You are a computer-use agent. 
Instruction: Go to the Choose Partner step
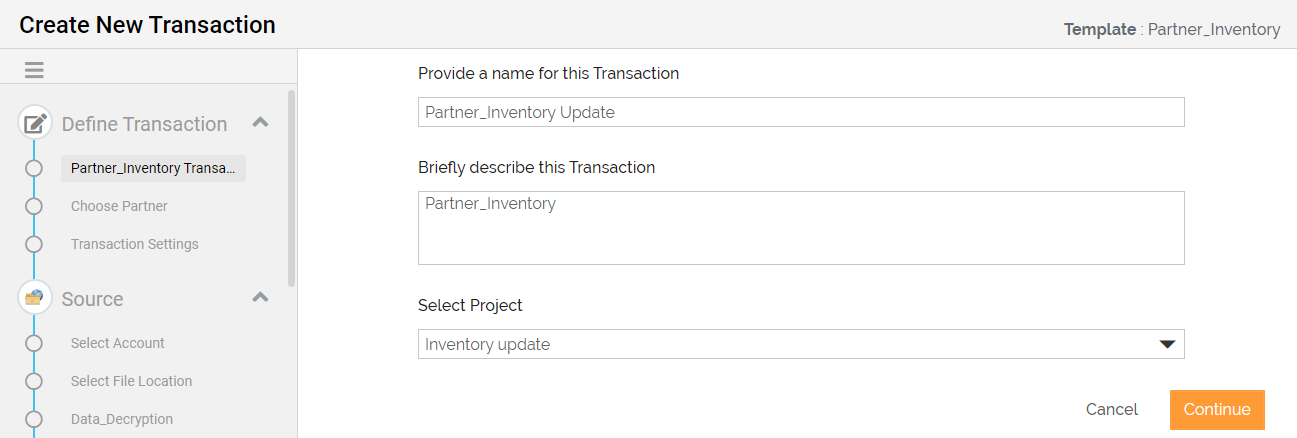119,206
